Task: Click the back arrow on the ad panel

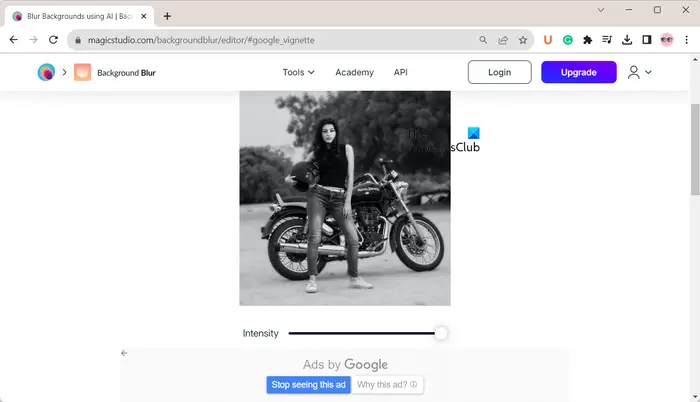Action: click(x=124, y=353)
